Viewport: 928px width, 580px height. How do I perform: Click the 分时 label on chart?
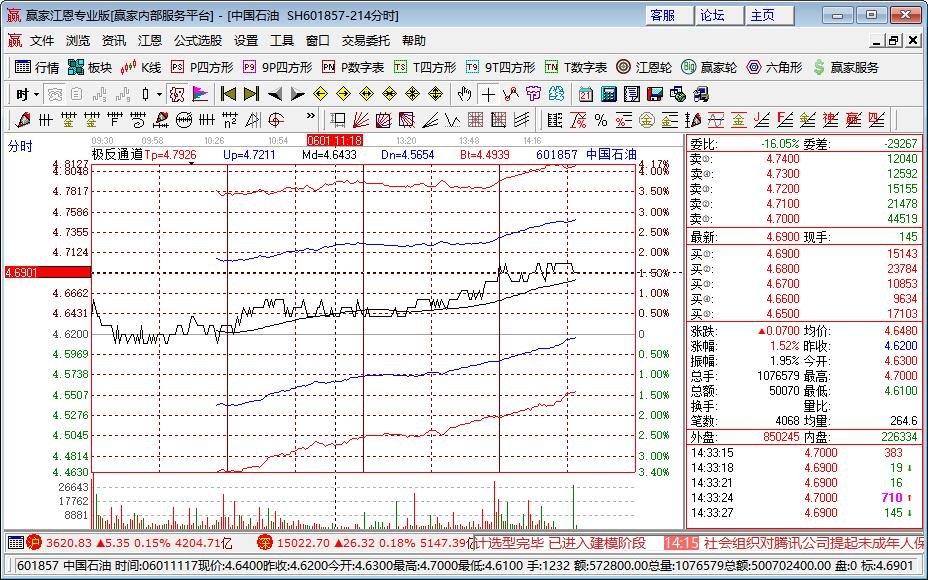click(x=20, y=146)
